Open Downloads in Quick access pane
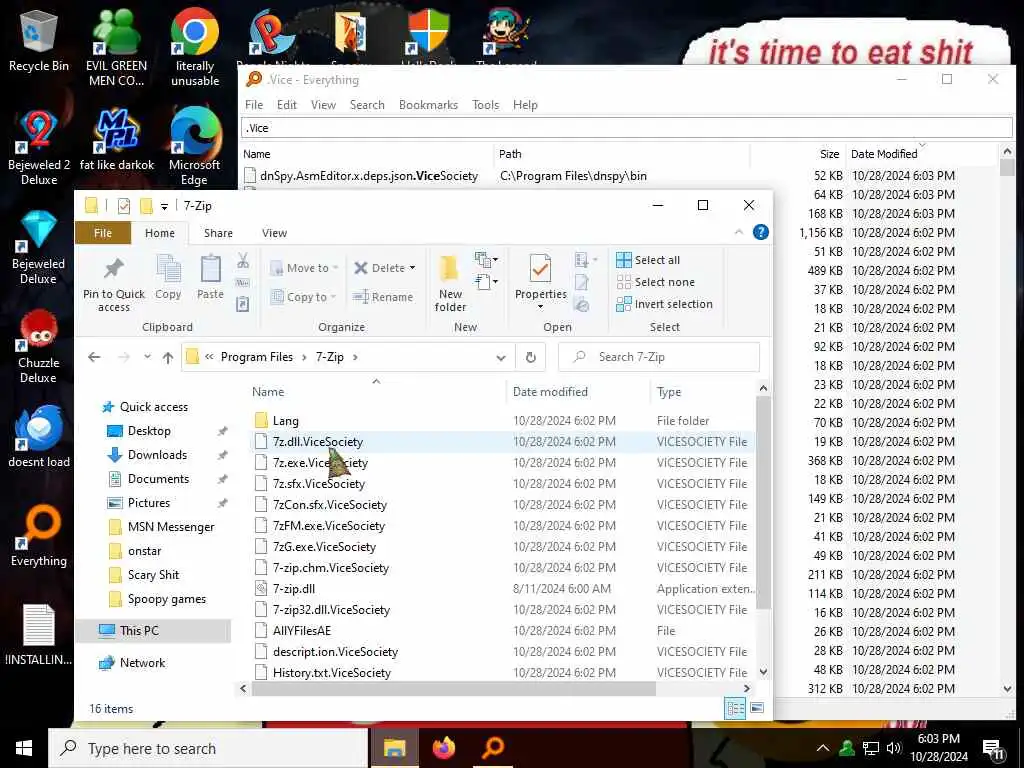 [x=157, y=455]
